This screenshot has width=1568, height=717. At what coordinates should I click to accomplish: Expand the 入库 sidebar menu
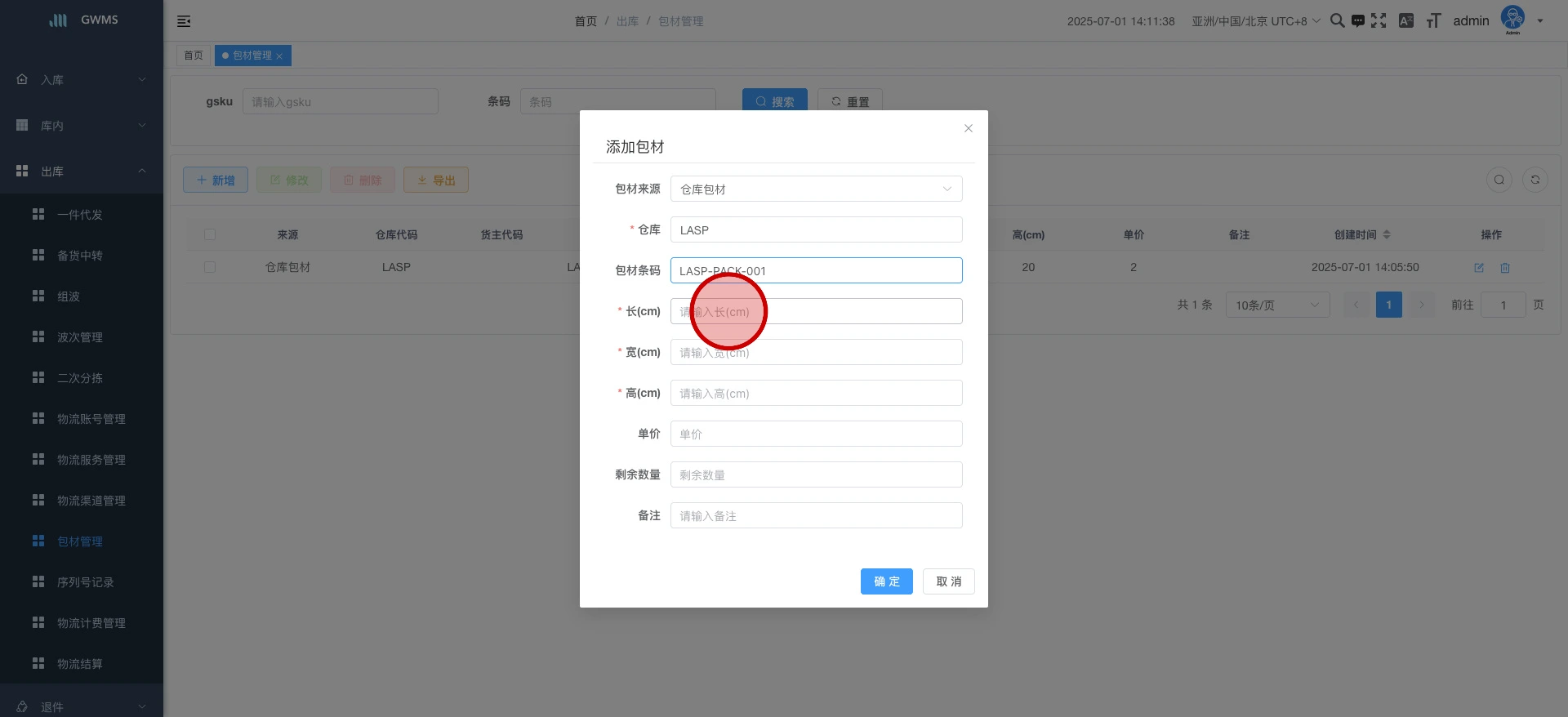click(82, 79)
